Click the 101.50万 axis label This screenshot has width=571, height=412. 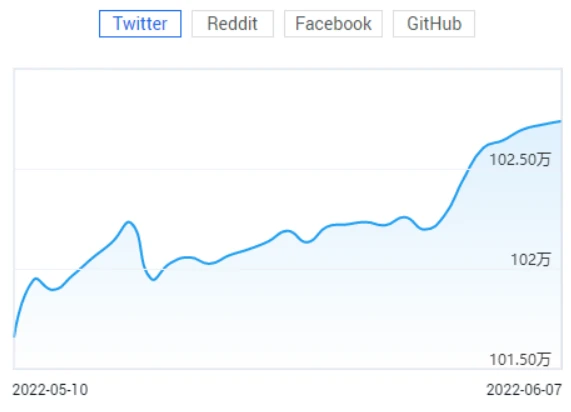[520, 360]
